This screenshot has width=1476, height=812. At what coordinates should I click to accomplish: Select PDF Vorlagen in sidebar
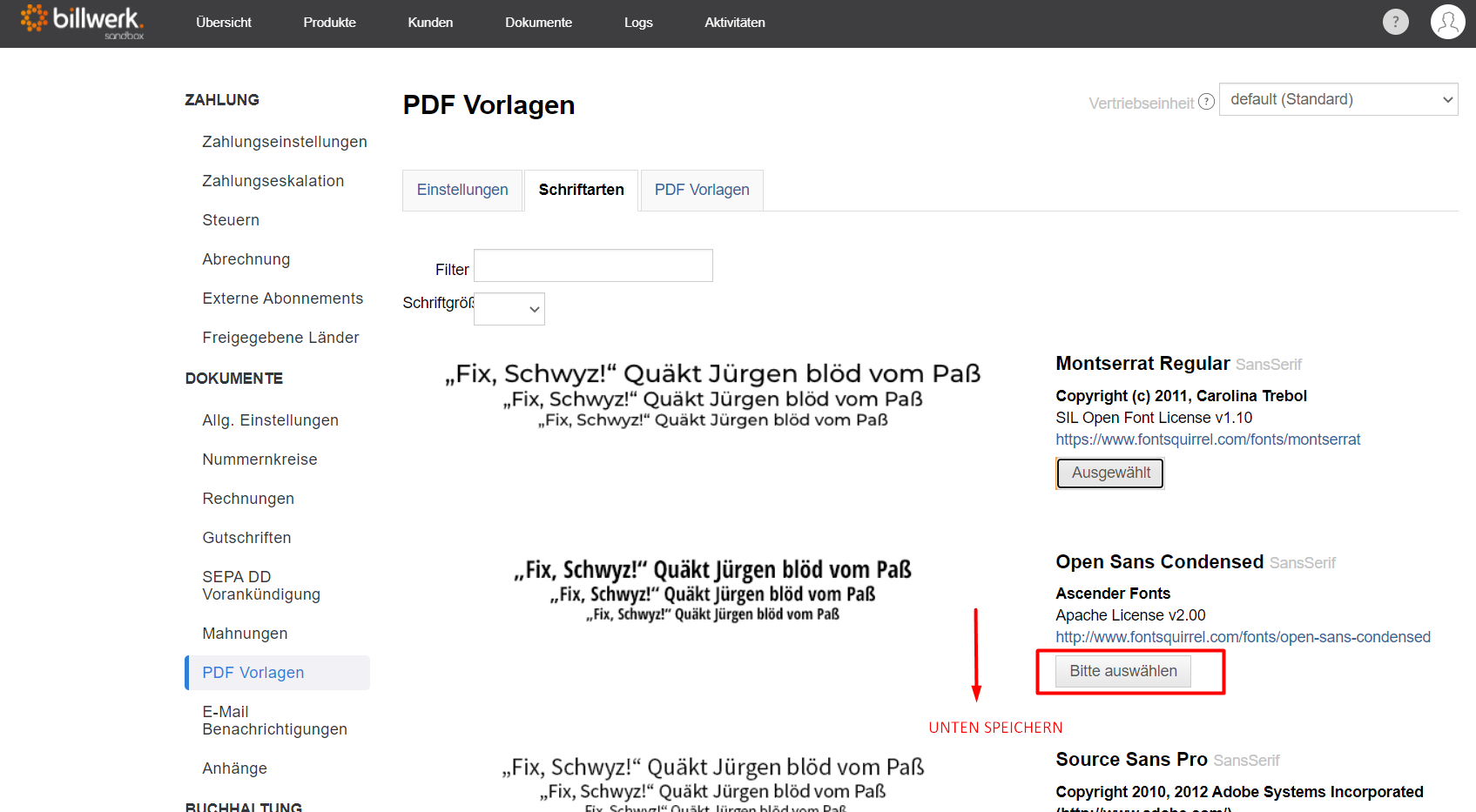point(277,673)
